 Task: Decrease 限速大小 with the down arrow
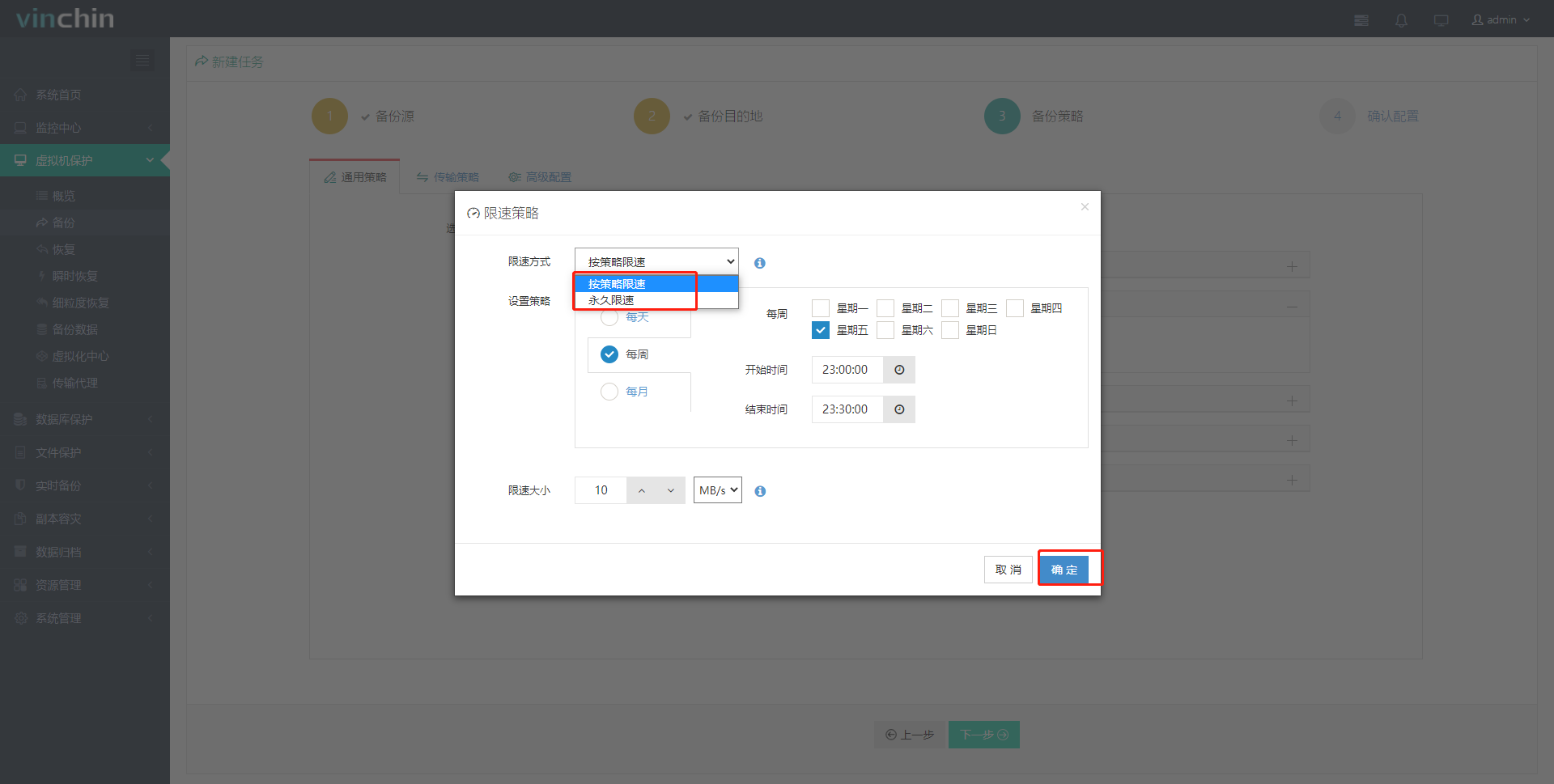671,490
